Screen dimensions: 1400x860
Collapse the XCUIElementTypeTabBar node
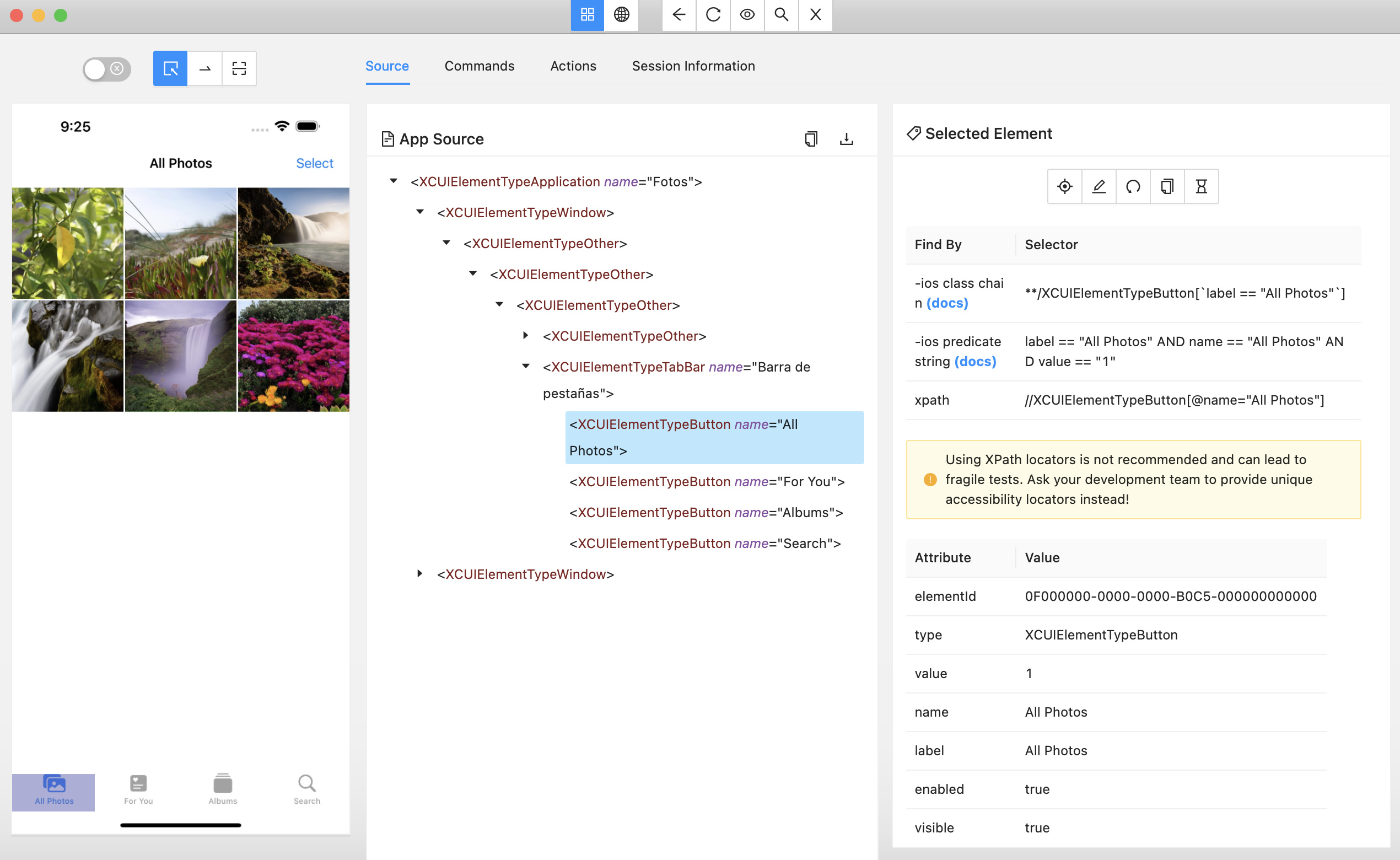[x=525, y=365]
